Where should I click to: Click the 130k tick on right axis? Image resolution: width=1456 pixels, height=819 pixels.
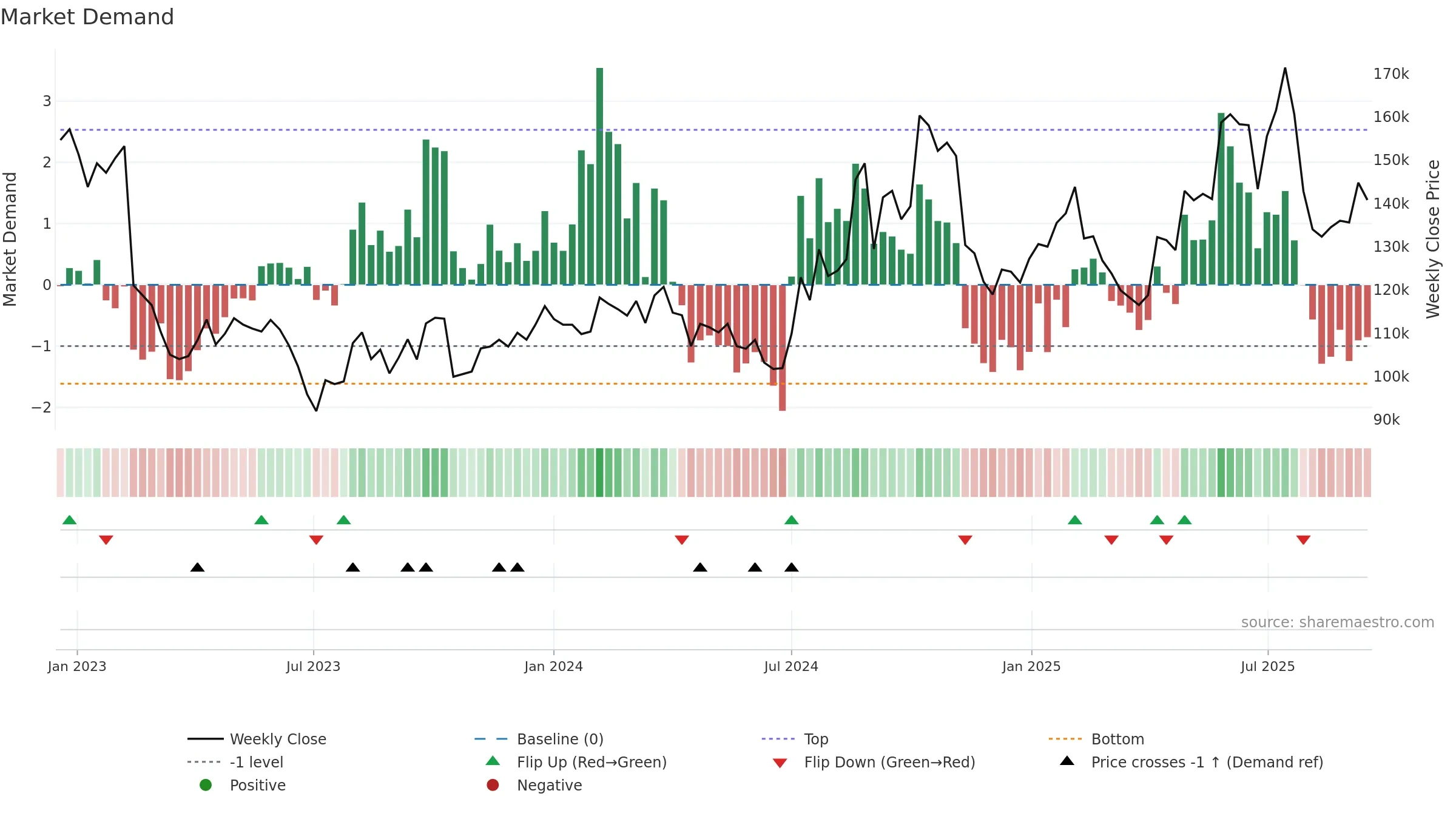(1392, 247)
